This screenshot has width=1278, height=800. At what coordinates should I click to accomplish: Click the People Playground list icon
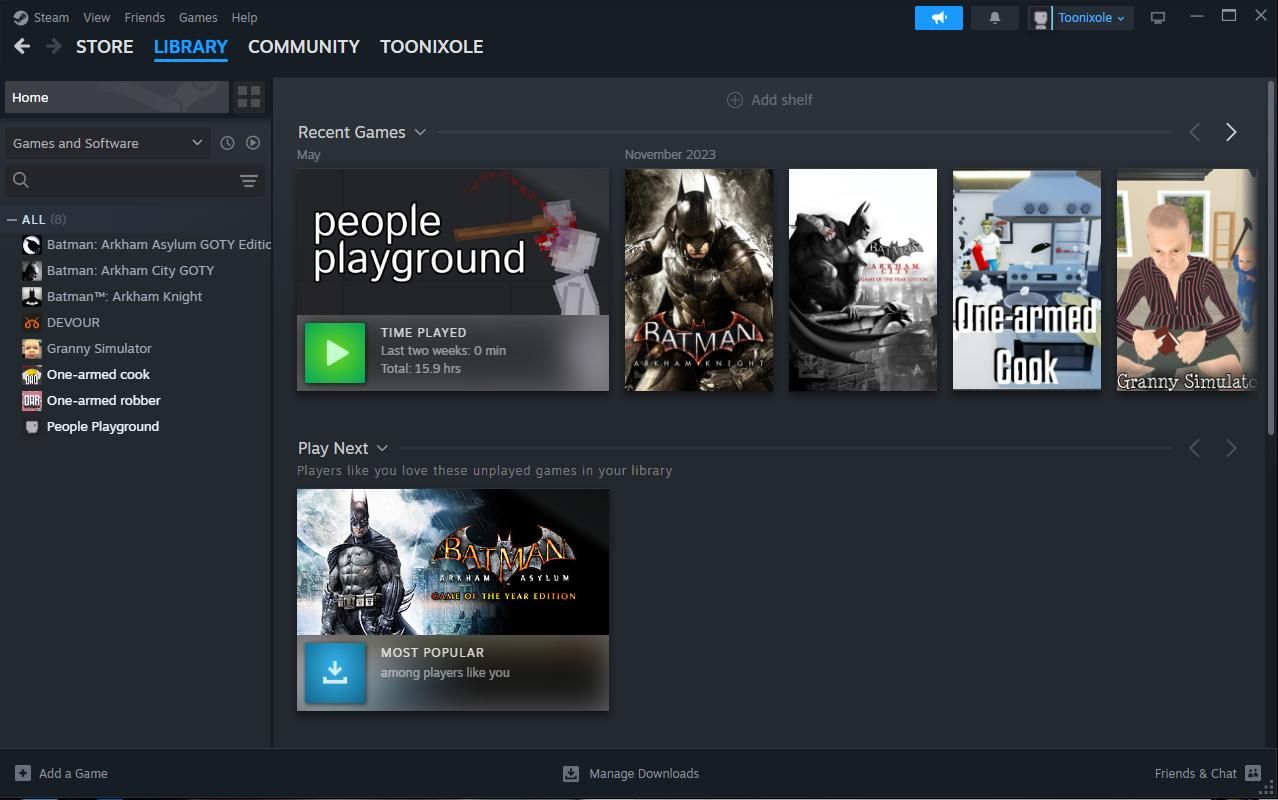click(x=32, y=426)
